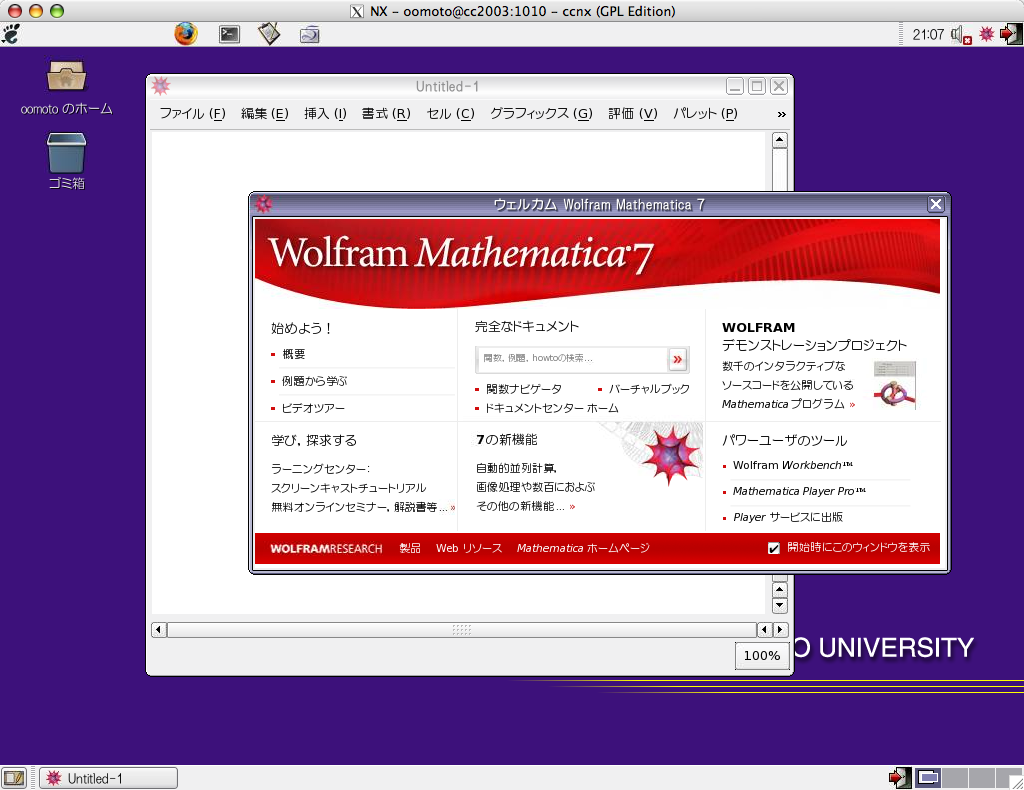Click the spikey icon in Welcome window title bar
1024x790 pixels.
(x=263, y=204)
